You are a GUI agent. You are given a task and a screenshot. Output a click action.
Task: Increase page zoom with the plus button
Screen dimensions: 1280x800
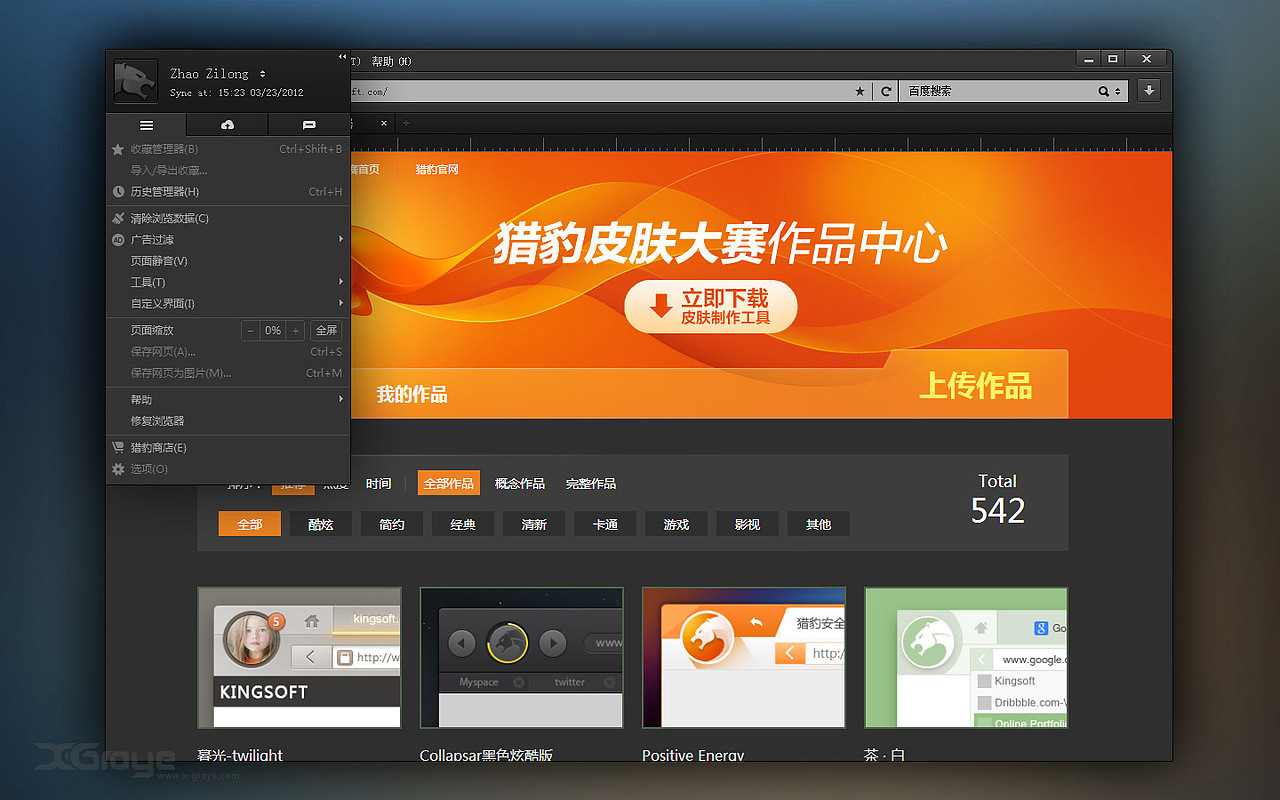[295, 330]
